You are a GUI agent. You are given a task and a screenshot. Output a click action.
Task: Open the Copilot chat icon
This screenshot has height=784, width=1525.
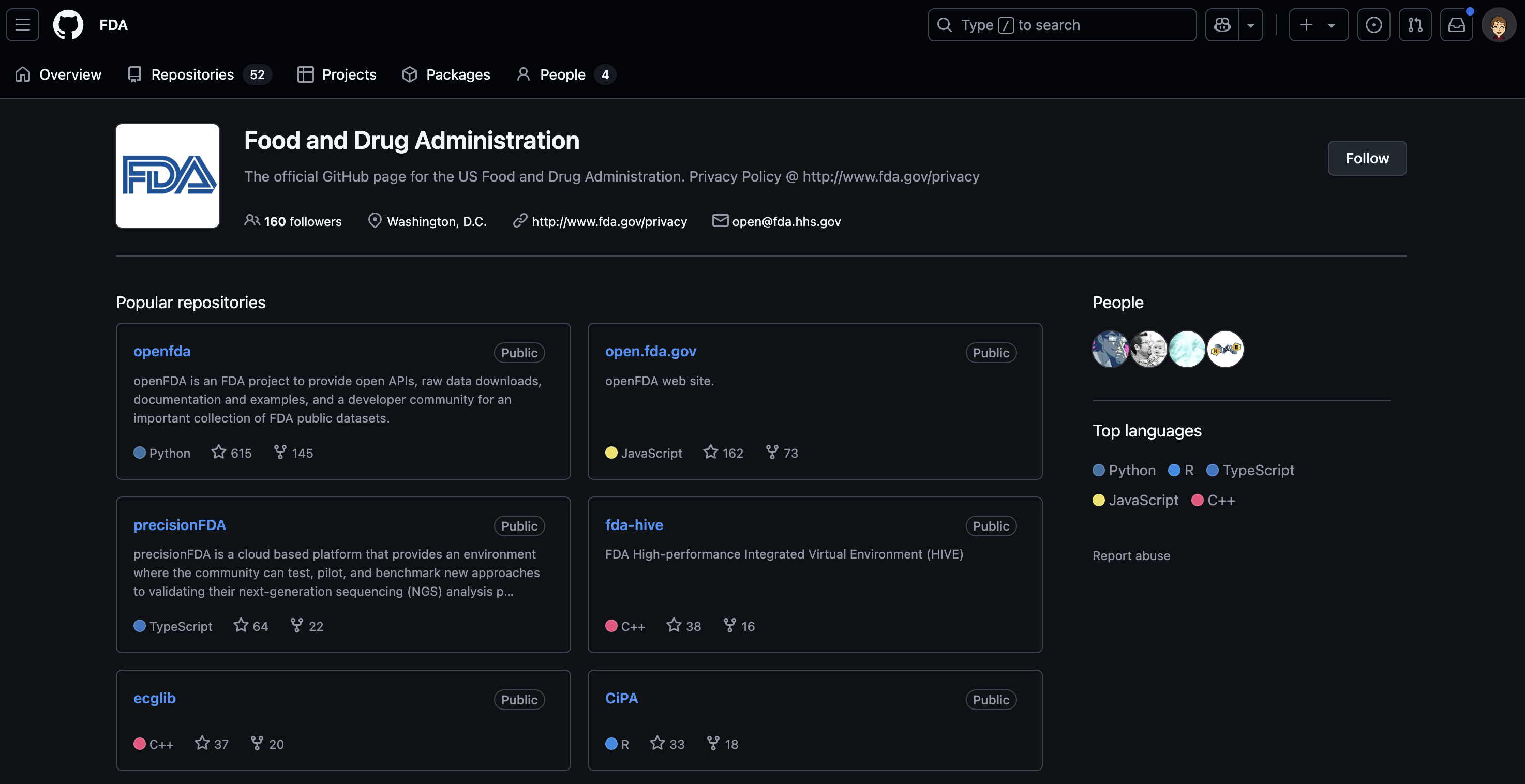pyautogui.click(x=1222, y=25)
